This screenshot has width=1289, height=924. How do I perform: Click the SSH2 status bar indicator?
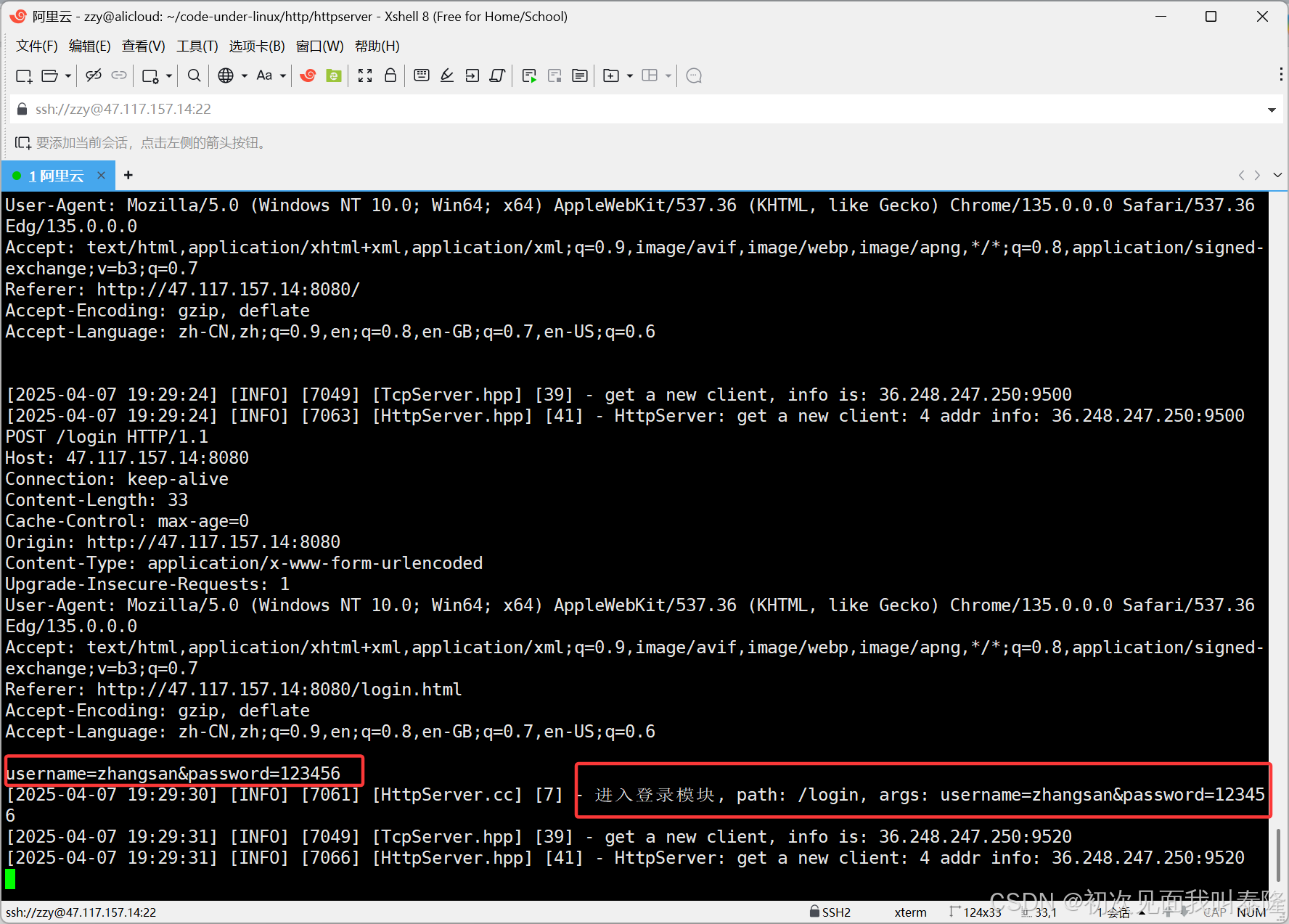click(830, 912)
